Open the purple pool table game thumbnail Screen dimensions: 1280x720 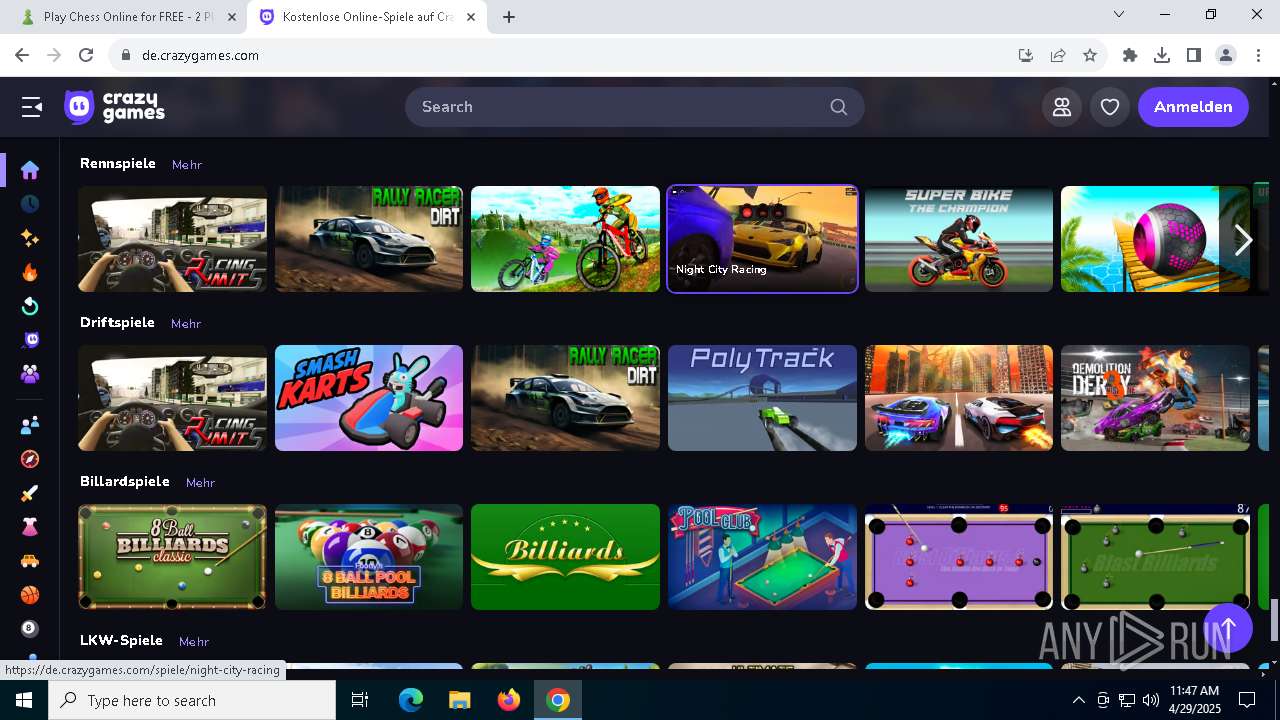959,557
